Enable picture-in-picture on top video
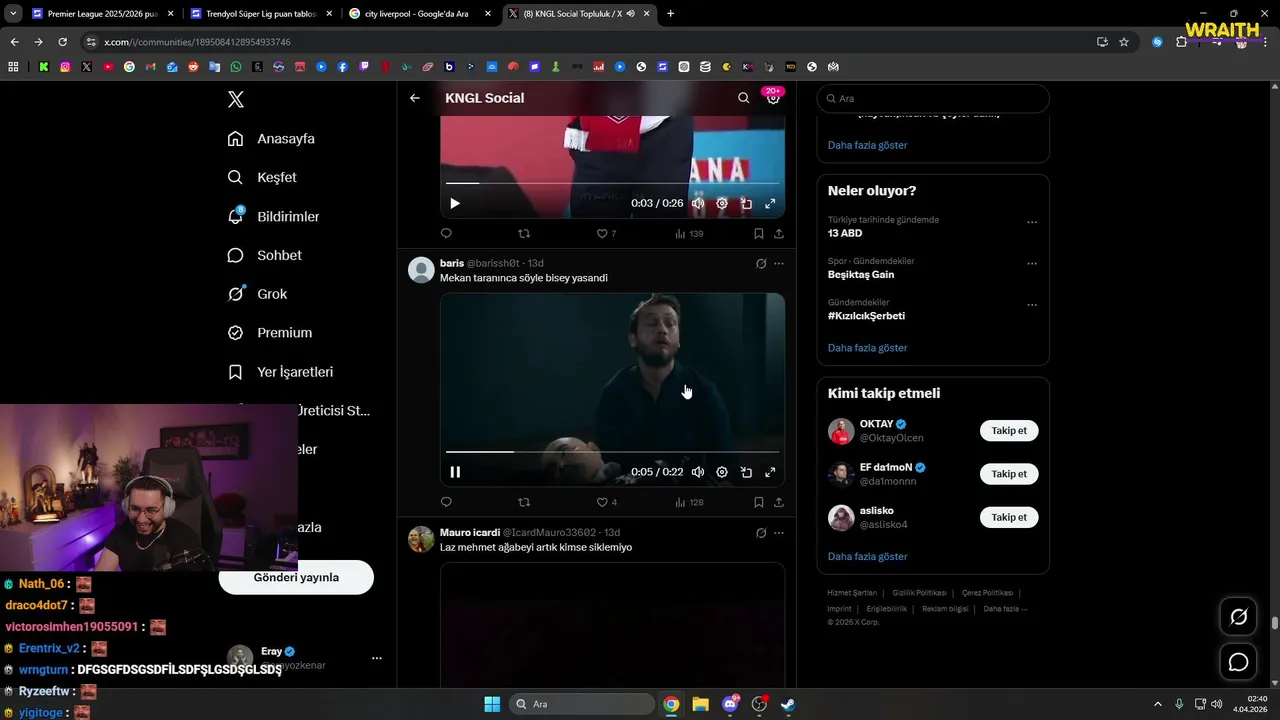1280x720 pixels. point(746,203)
